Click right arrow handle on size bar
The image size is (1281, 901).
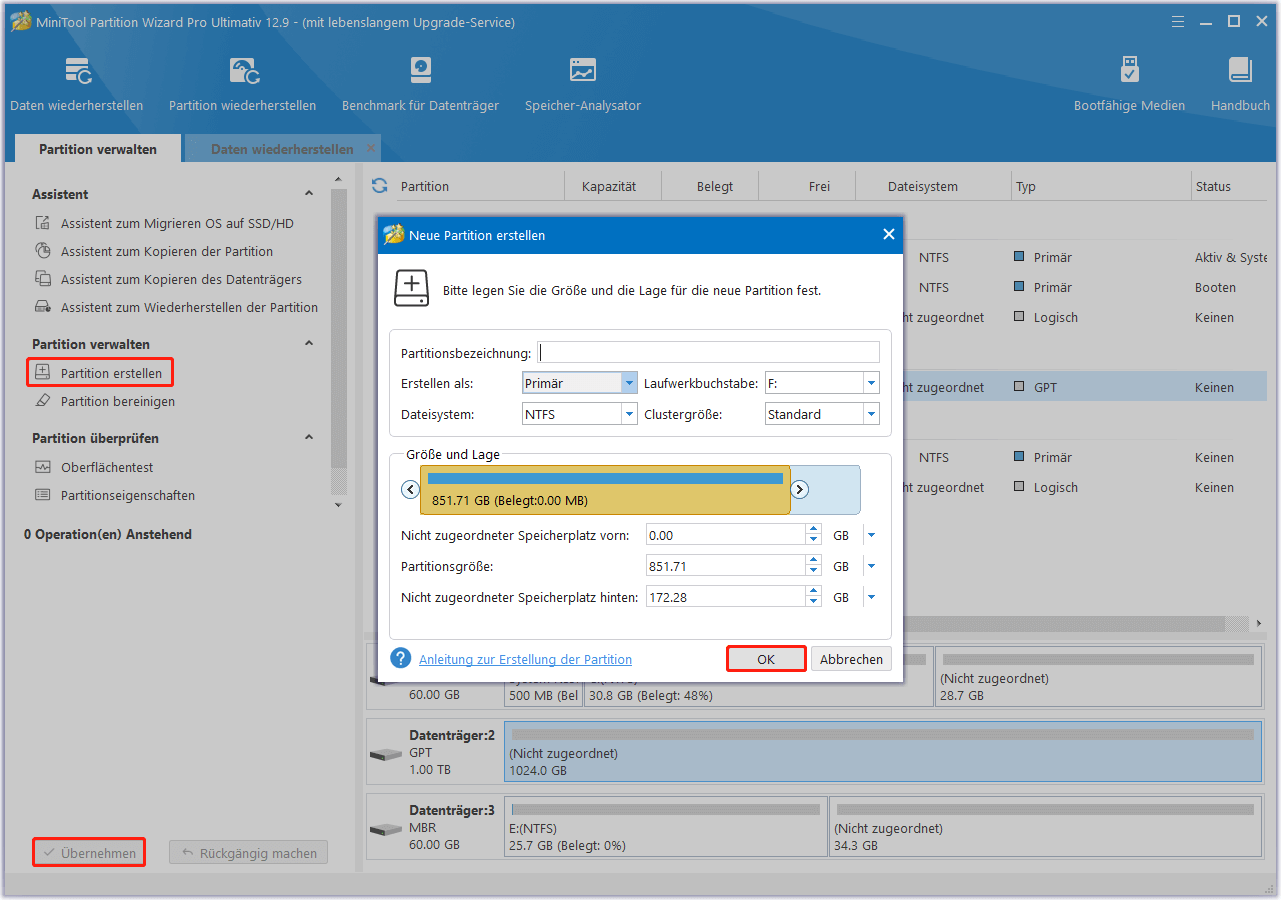pos(800,490)
